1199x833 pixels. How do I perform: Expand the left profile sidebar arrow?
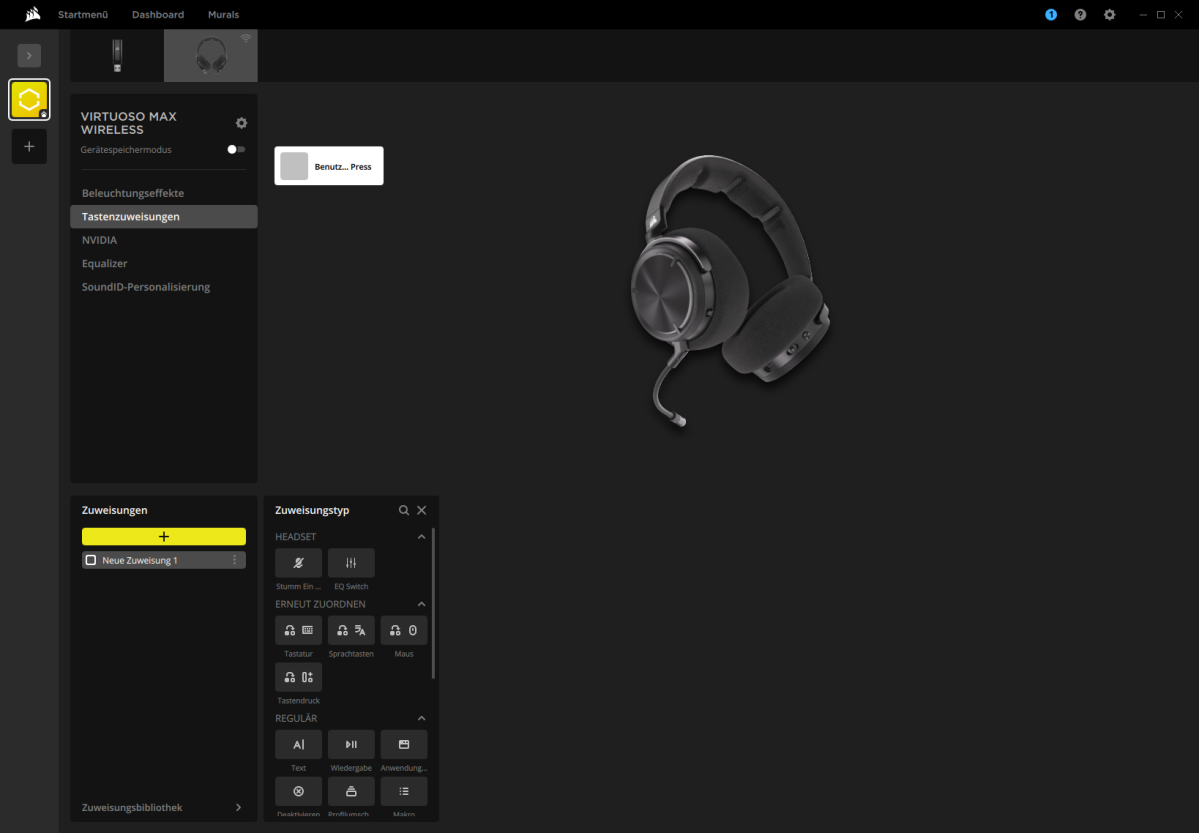point(29,55)
